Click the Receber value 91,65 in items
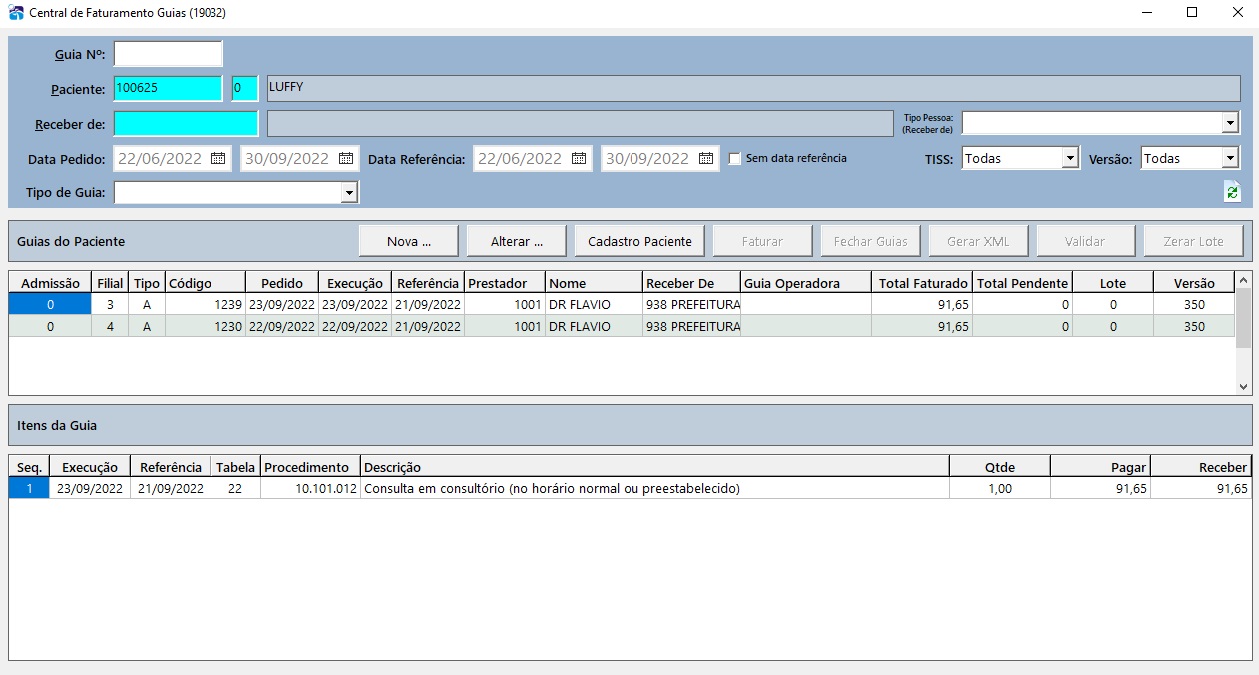 1200,488
